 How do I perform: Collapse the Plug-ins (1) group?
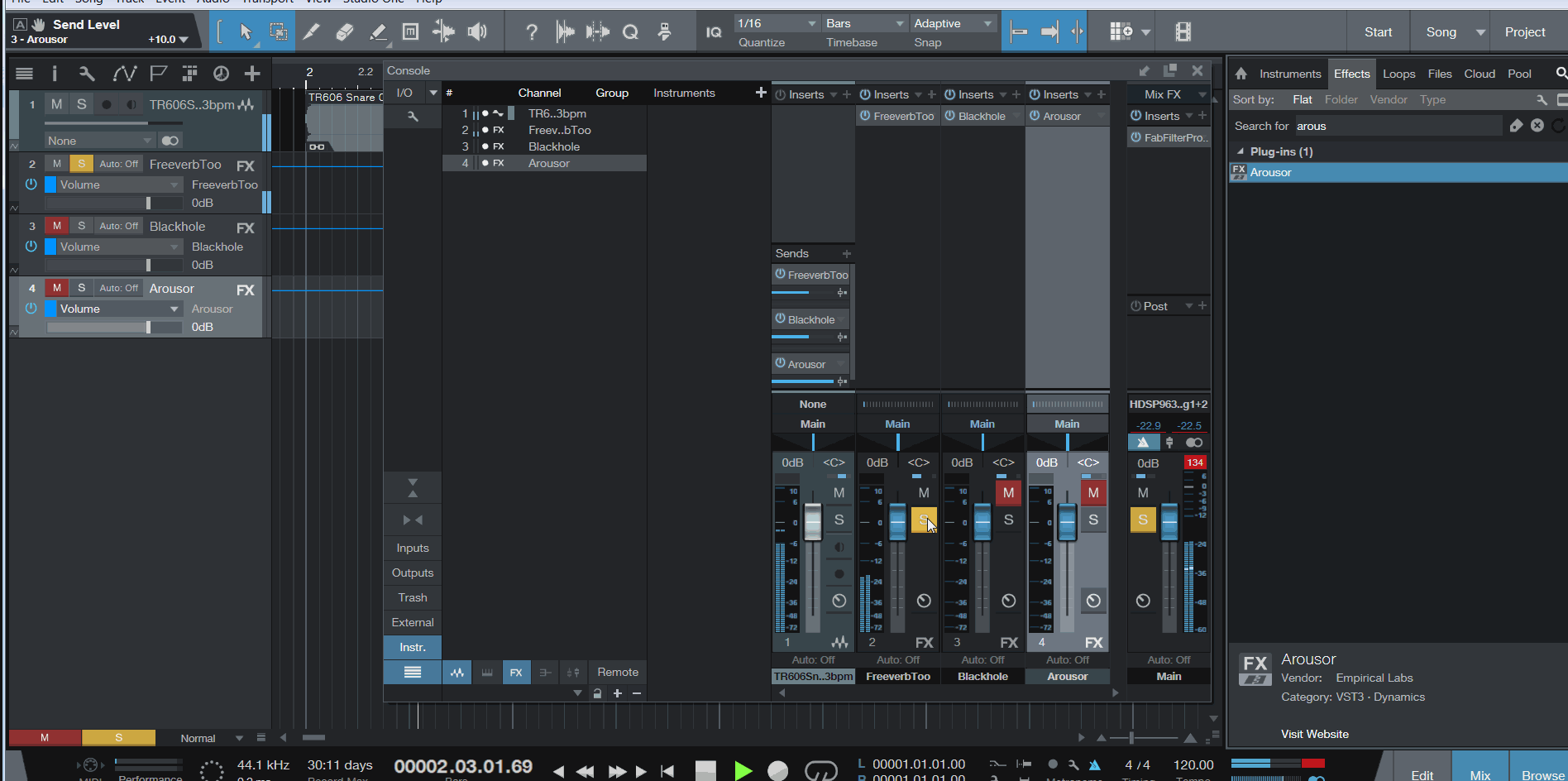click(x=1240, y=151)
